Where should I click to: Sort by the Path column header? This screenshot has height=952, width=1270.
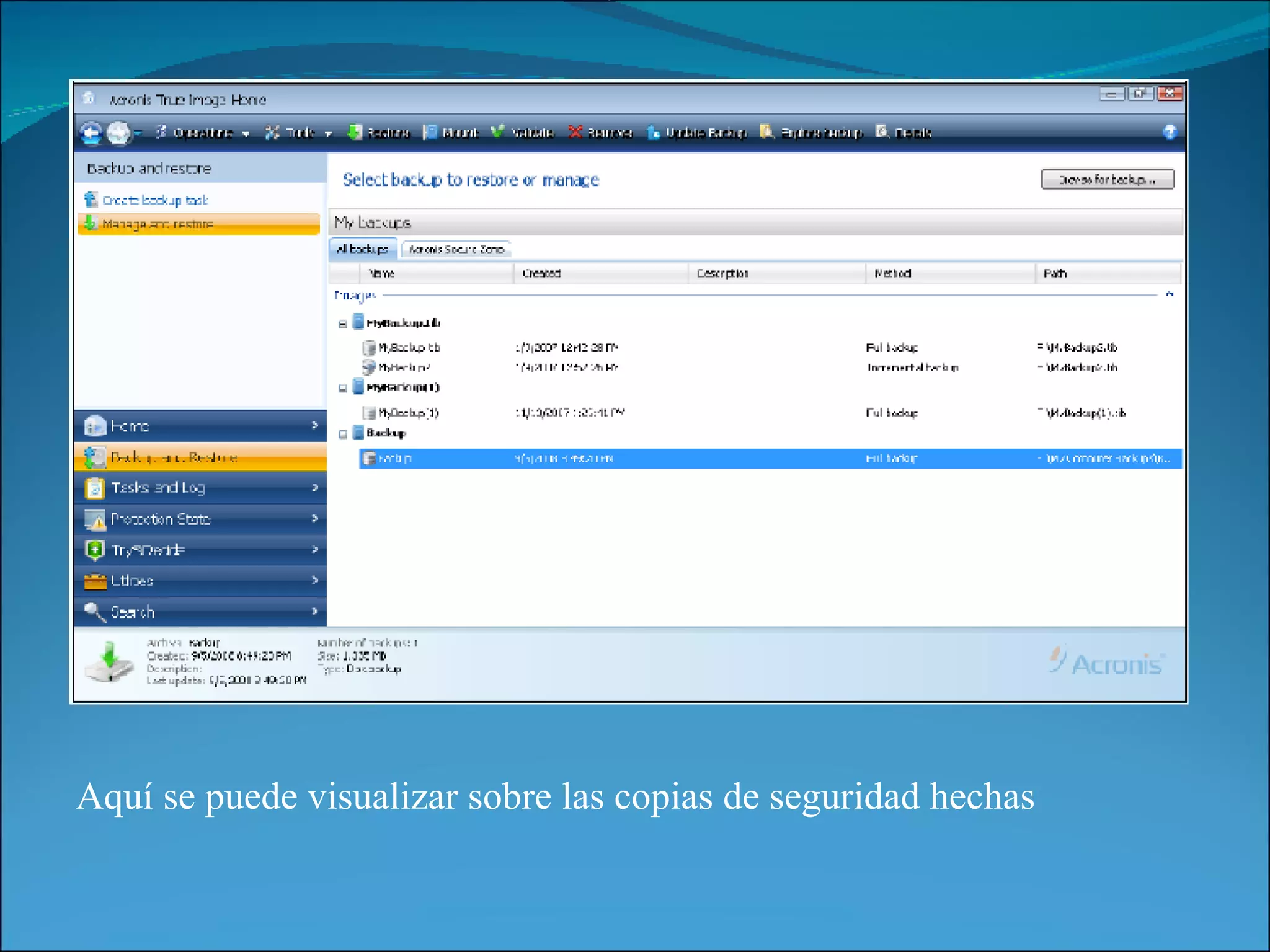pos(1108,273)
